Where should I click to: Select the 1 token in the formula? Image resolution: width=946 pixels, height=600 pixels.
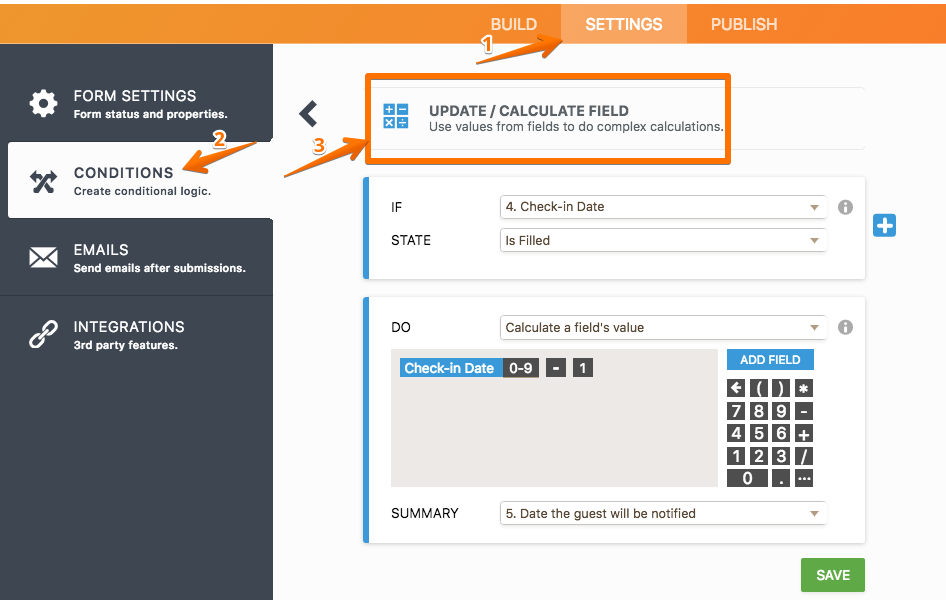[583, 368]
